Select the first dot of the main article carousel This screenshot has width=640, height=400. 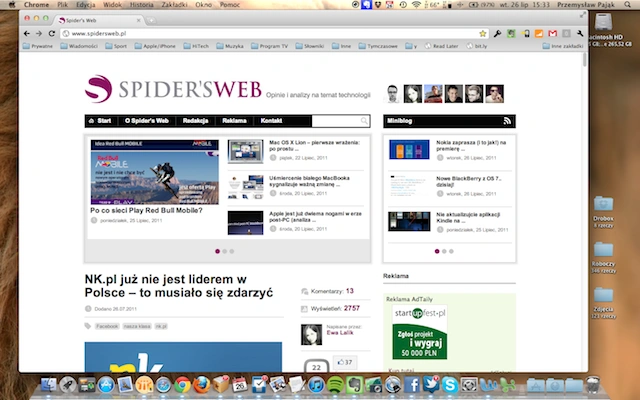point(217,251)
